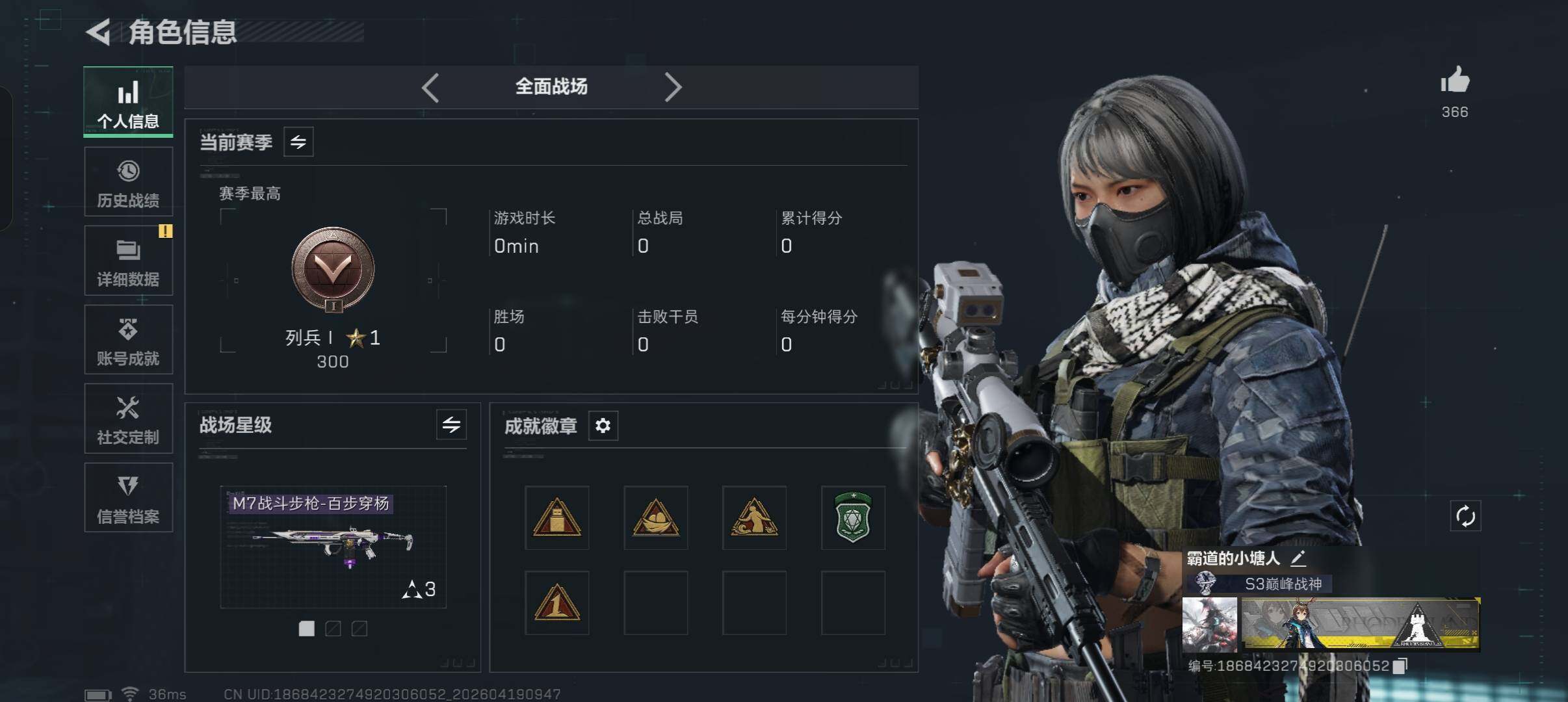The image size is (1568, 702).
Task: Select the green shield achievement badge
Action: click(853, 518)
